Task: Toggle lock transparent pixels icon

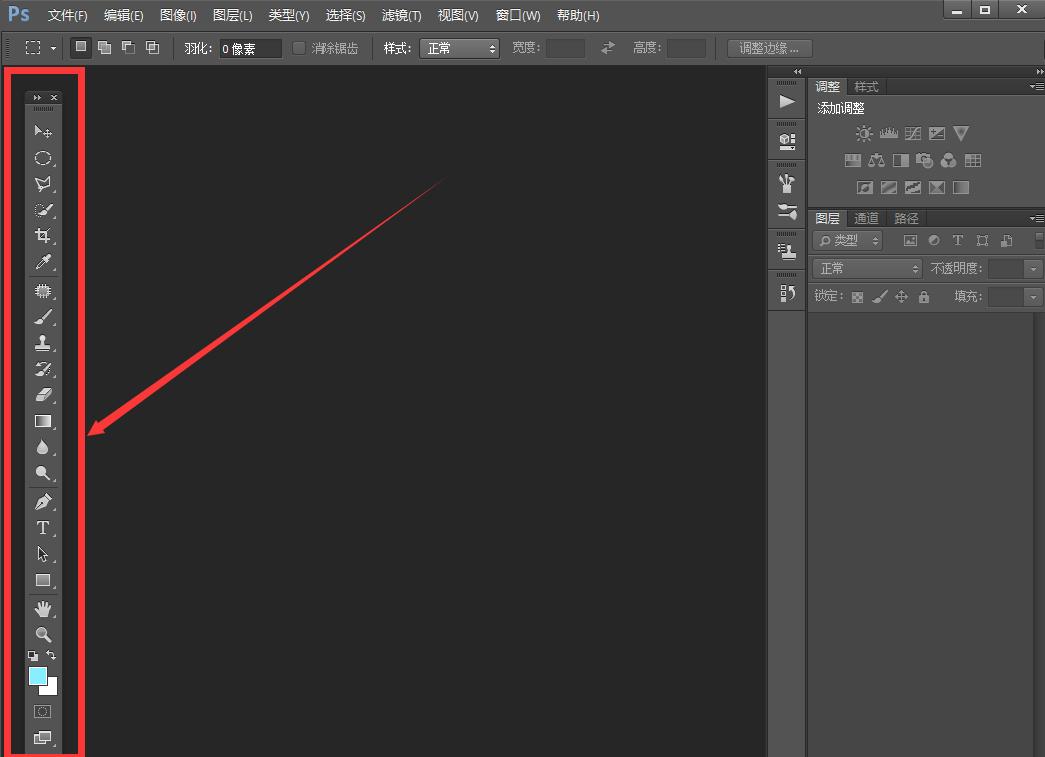Action: coord(857,297)
